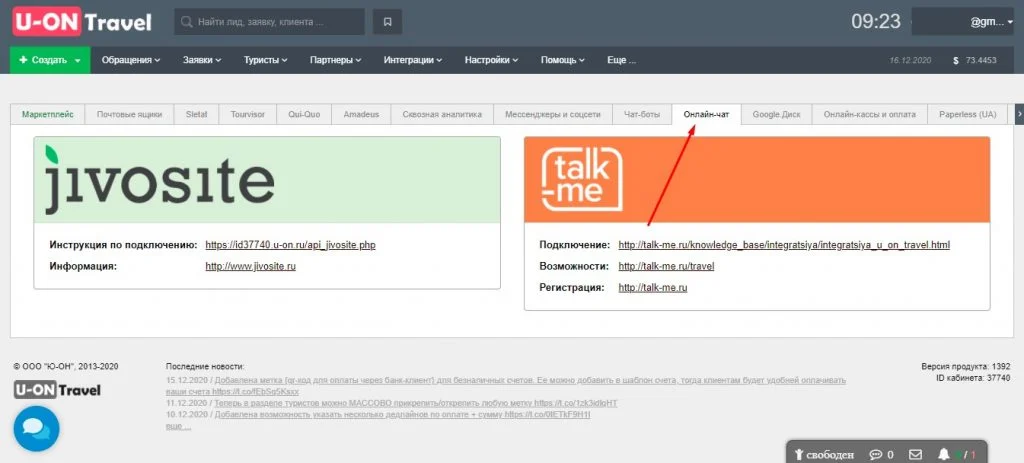Screen dimensions: 1024x463
Task: Switch to the Маркетплейс tab
Action: pyautogui.click(x=48, y=114)
